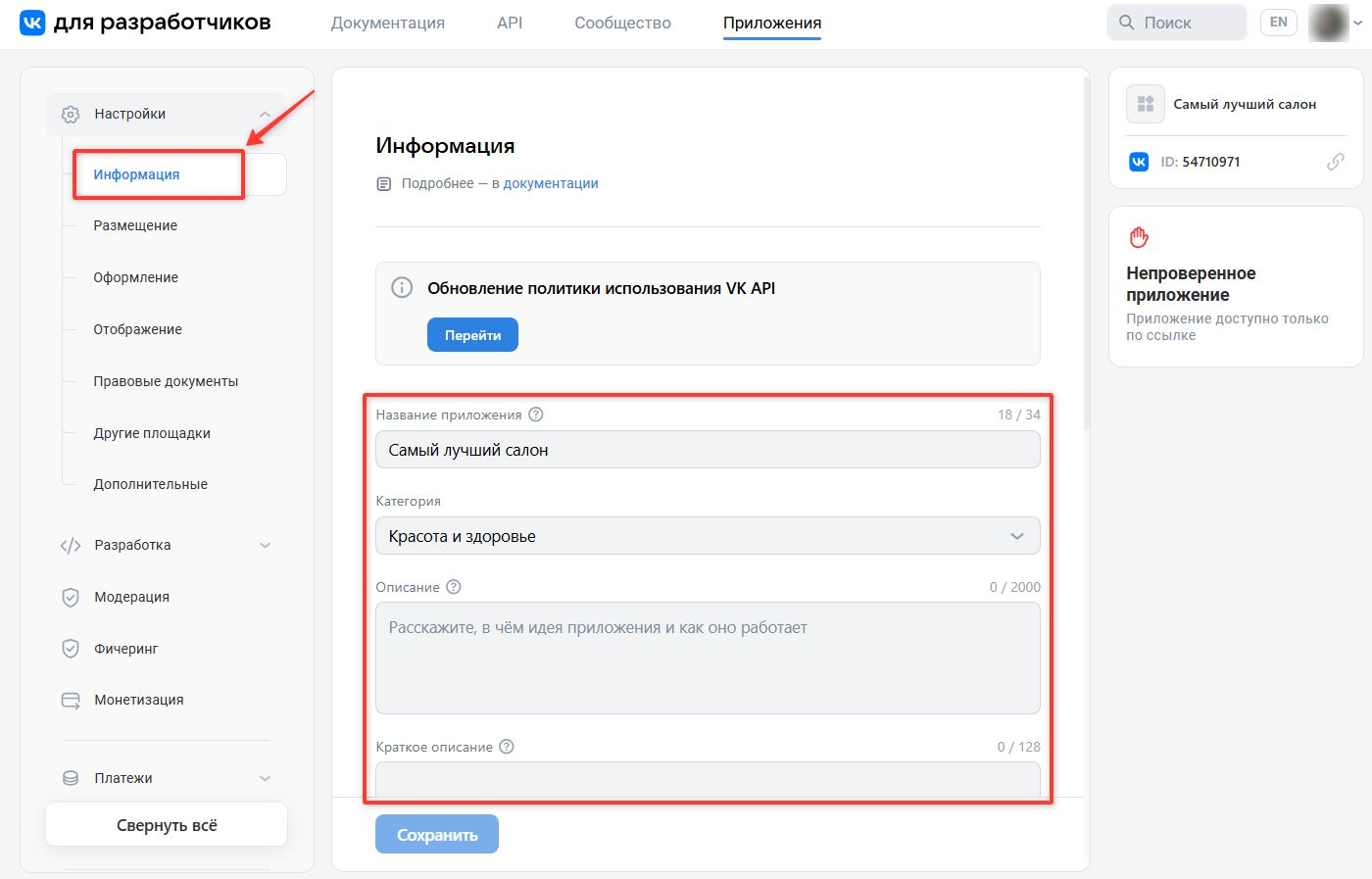Open the API top menu
Viewport: 1372px width, 879px height.
(510, 23)
